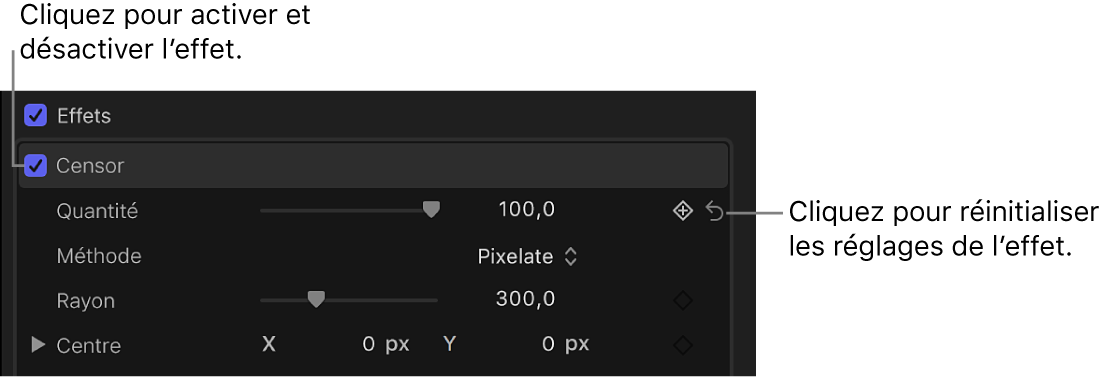Click the Méthode parameter label

click(x=99, y=255)
